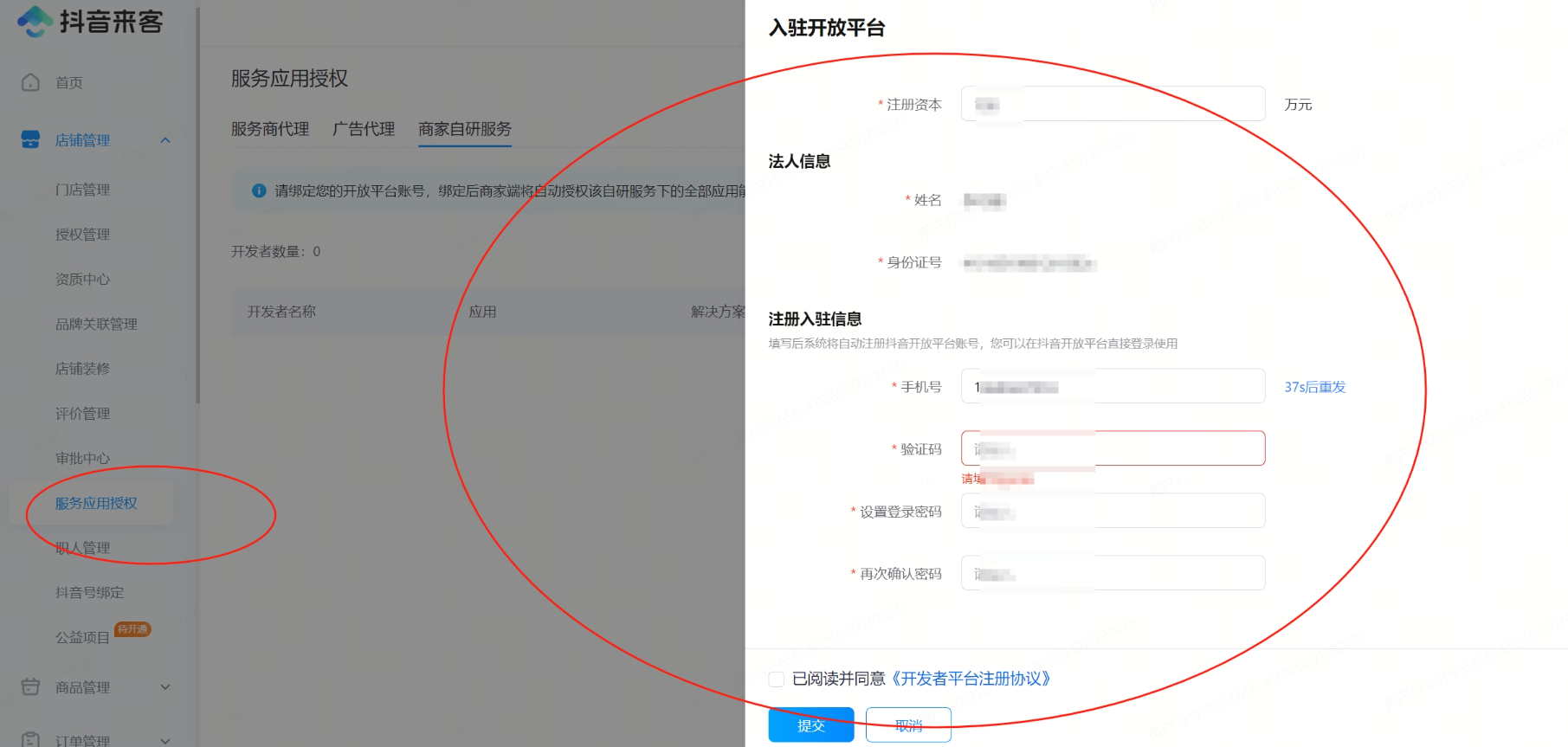Click the 服务应用授权 page heading
Screen dimensions: 1568x747
[289, 79]
